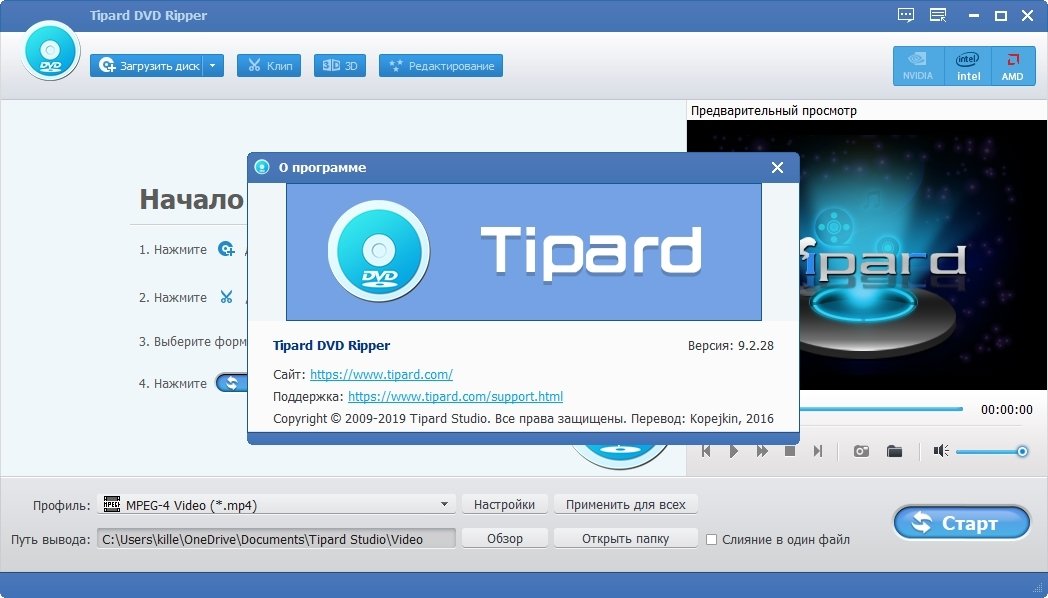1048x598 pixels.
Task: Click the preview playback progress bar
Action: pos(881,408)
